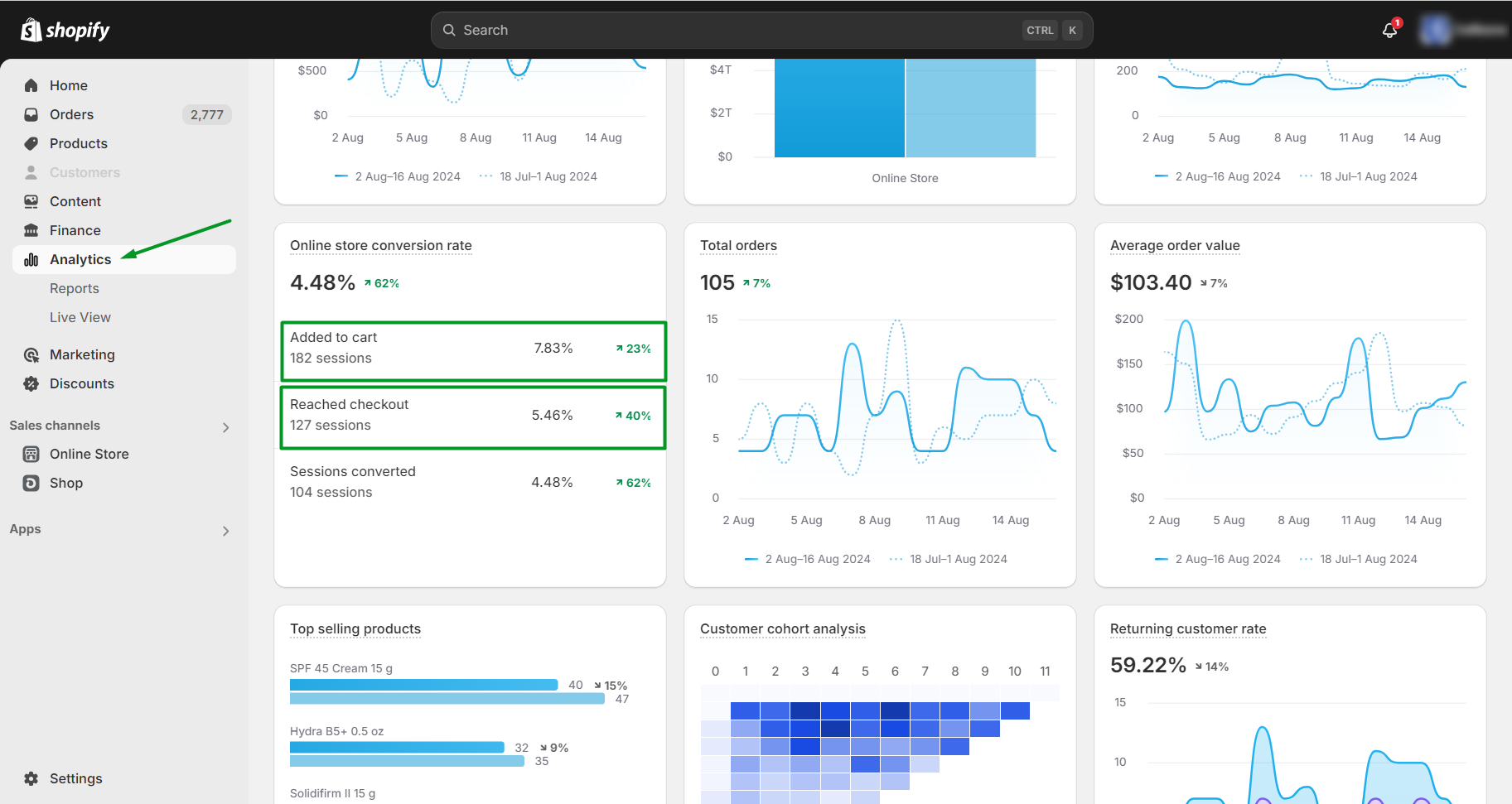This screenshot has height=804, width=1512.
Task: Click the Finance bank icon
Action: point(31,230)
